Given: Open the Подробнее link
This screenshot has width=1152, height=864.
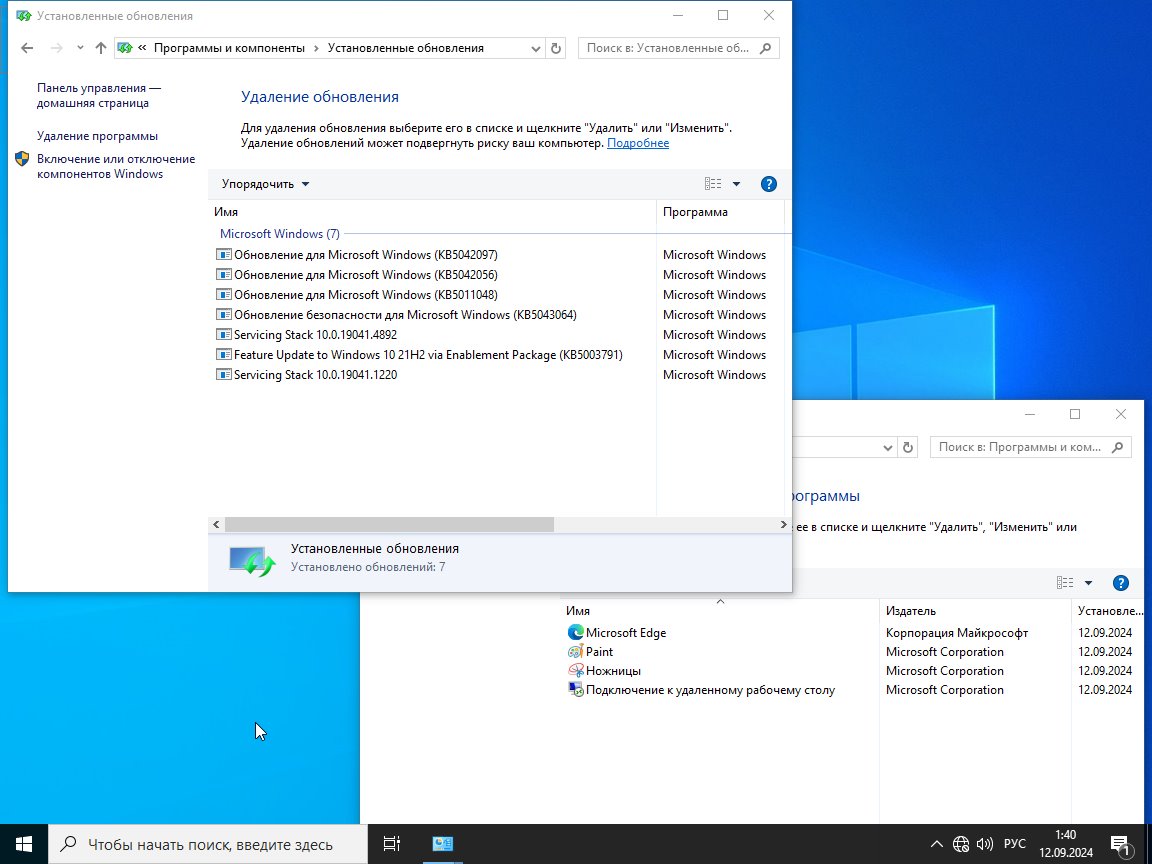Looking at the screenshot, I should (x=638, y=143).
